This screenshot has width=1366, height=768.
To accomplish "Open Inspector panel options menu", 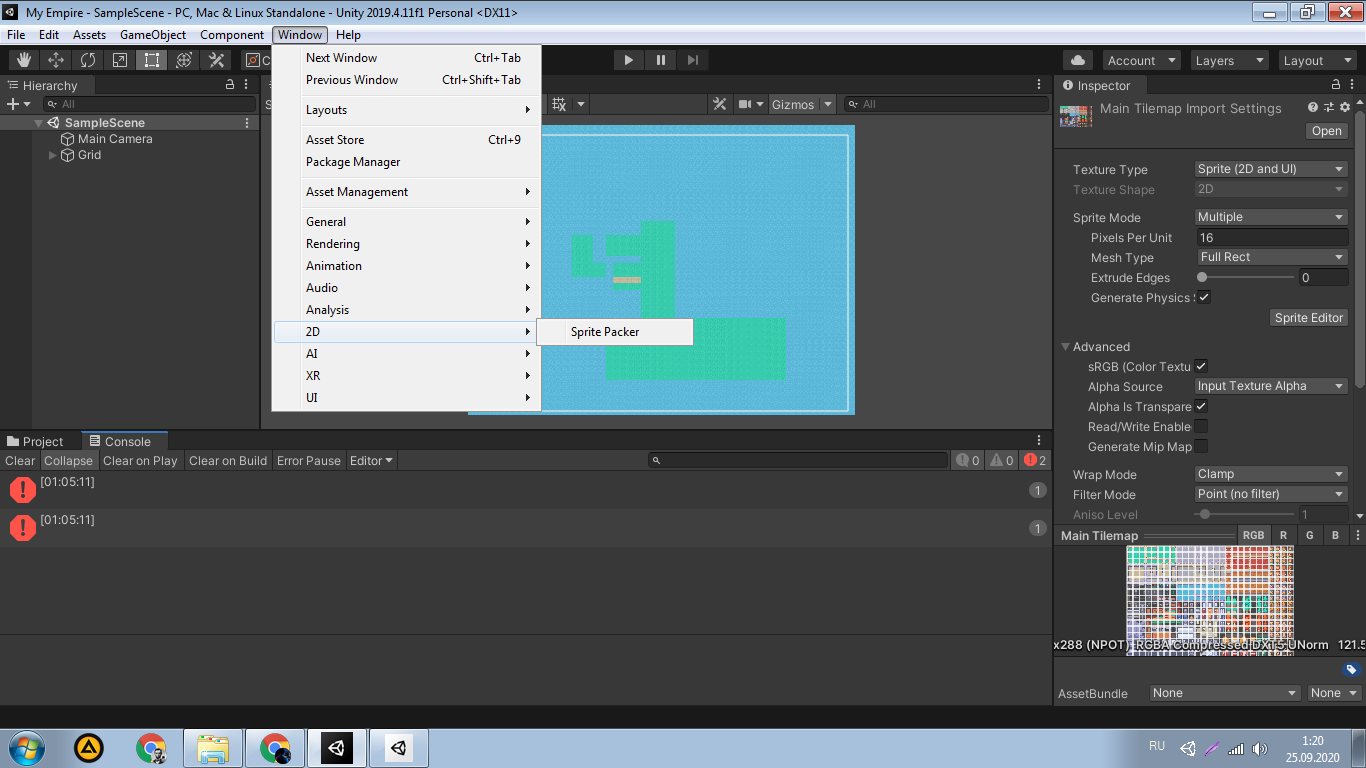I will [x=1353, y=85].
